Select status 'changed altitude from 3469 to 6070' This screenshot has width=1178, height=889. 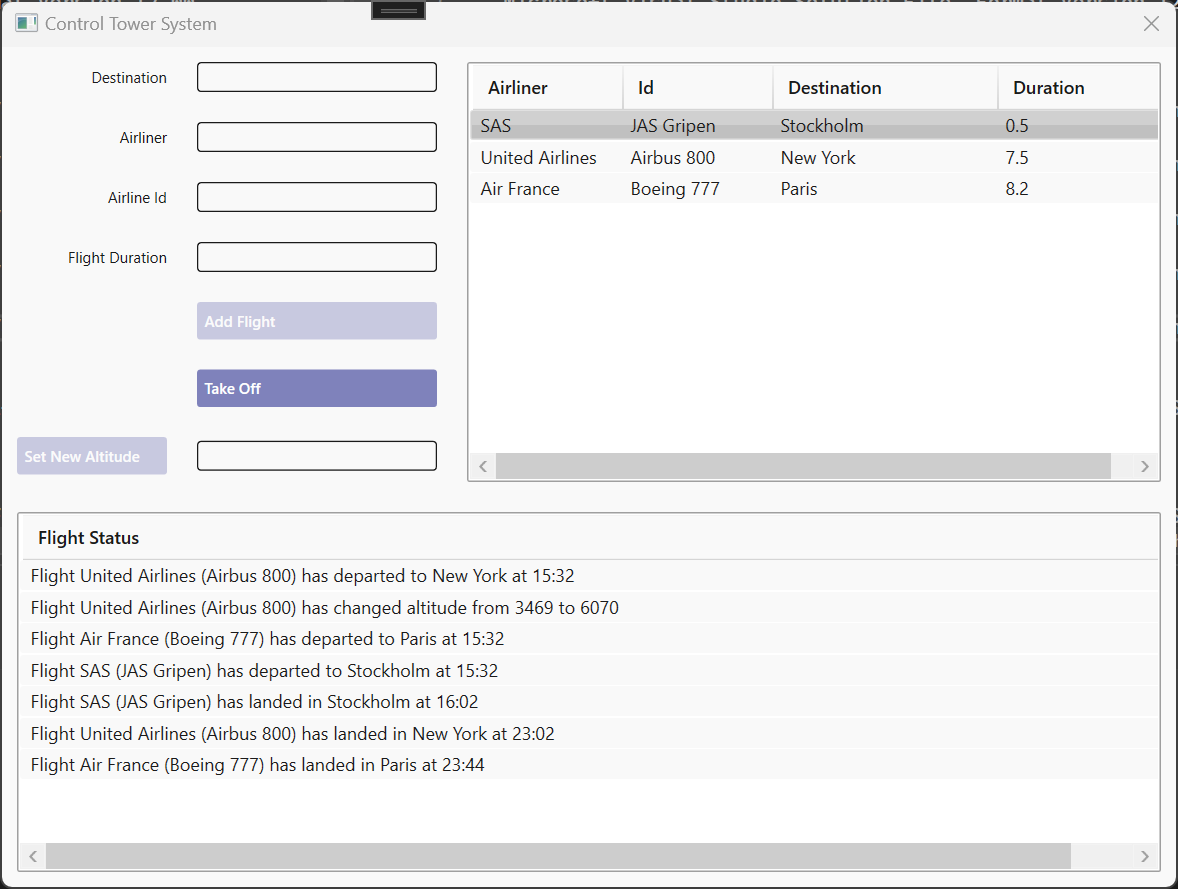click(x=590, y=607)
